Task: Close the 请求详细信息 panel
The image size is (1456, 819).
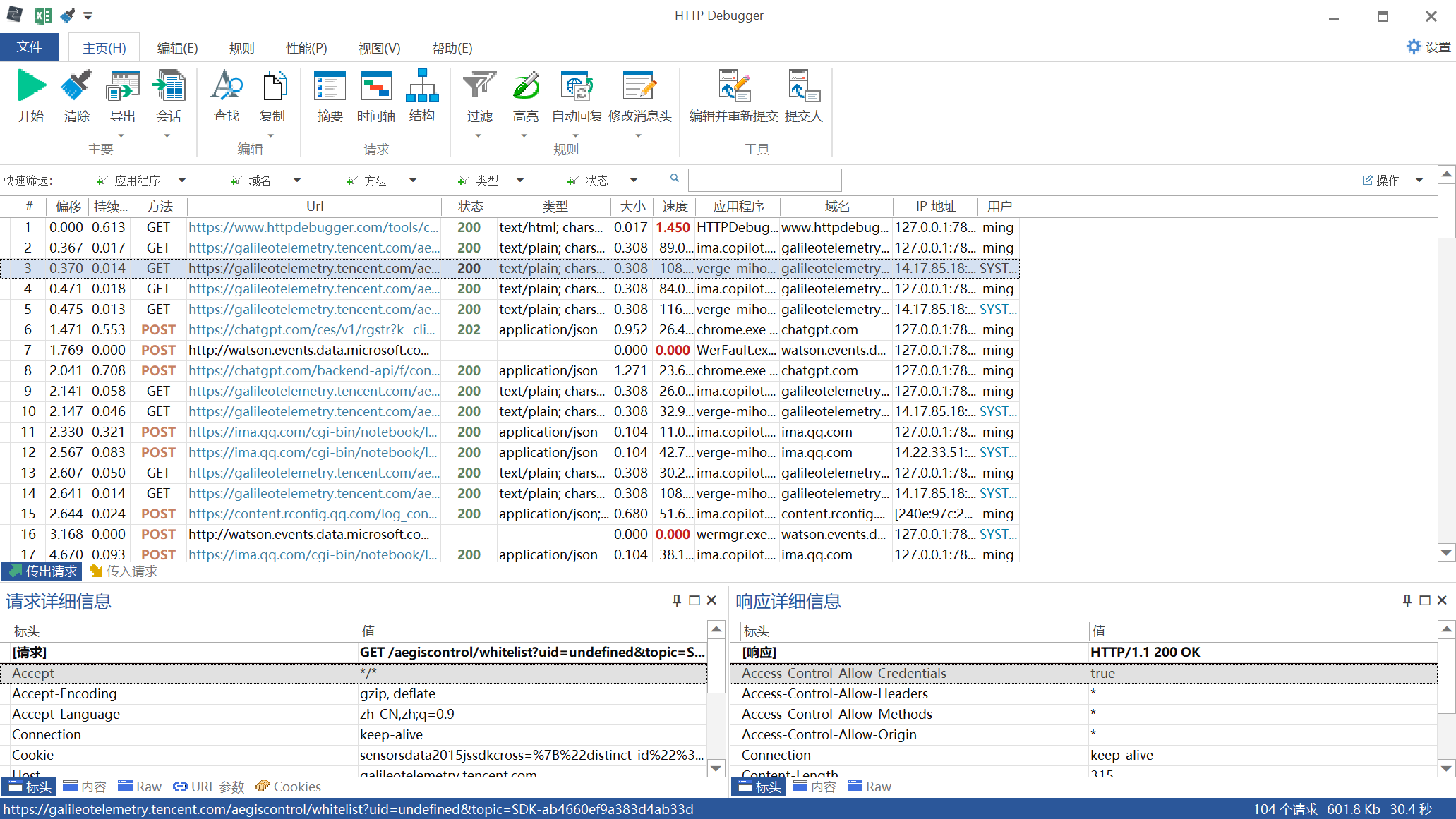Action: (x=711, y=600)
